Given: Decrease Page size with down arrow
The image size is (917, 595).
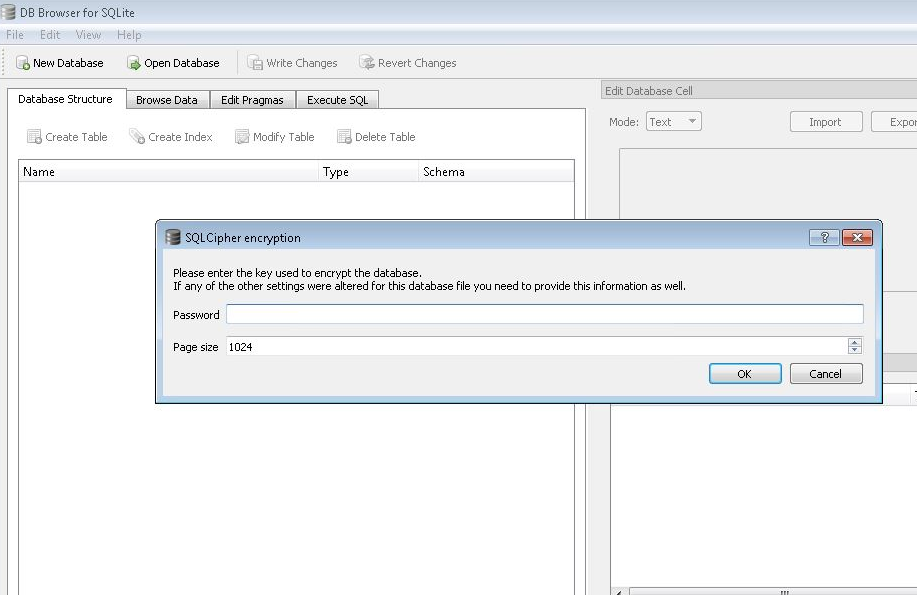Looking at the screenshot, I should click(854, 350).
